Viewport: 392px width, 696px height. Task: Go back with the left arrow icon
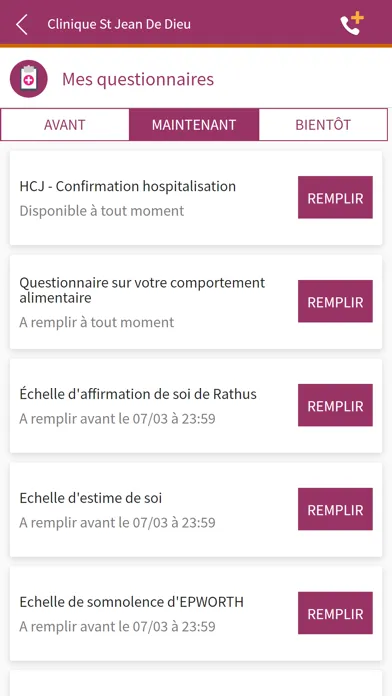pyautogui.click(x=21, y=24)
